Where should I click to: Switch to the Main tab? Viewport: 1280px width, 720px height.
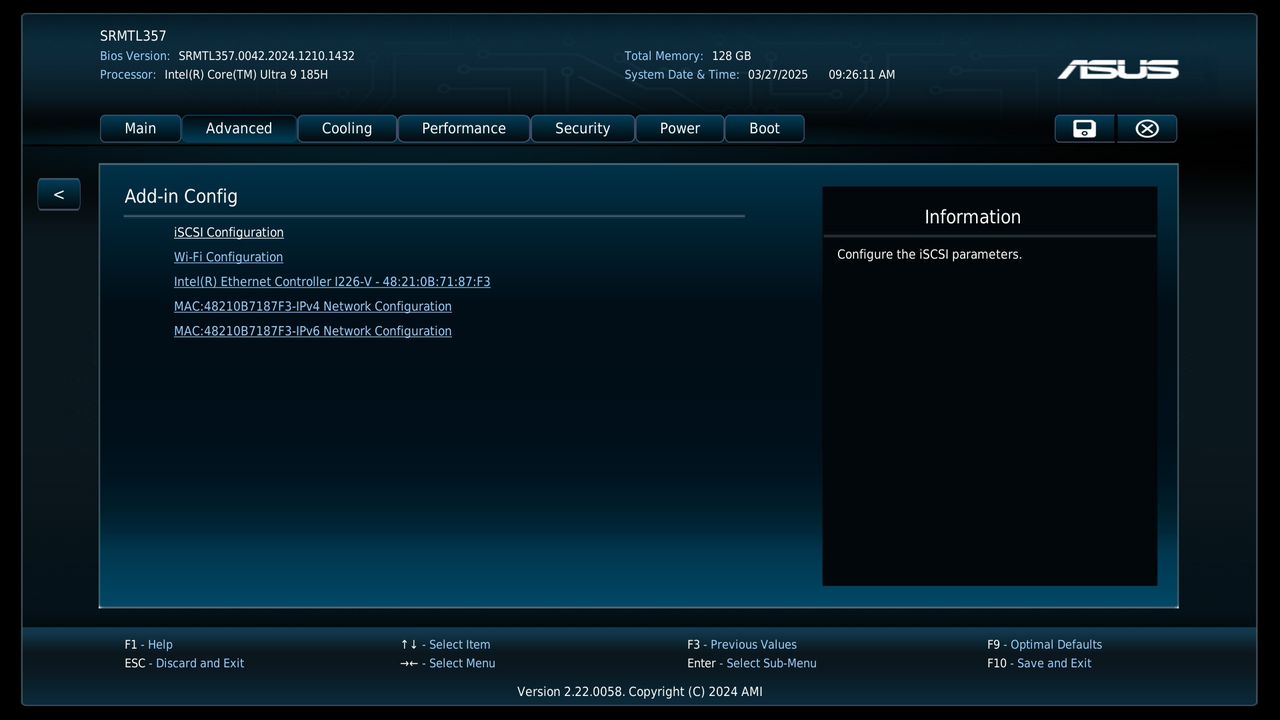click(140, 129)
